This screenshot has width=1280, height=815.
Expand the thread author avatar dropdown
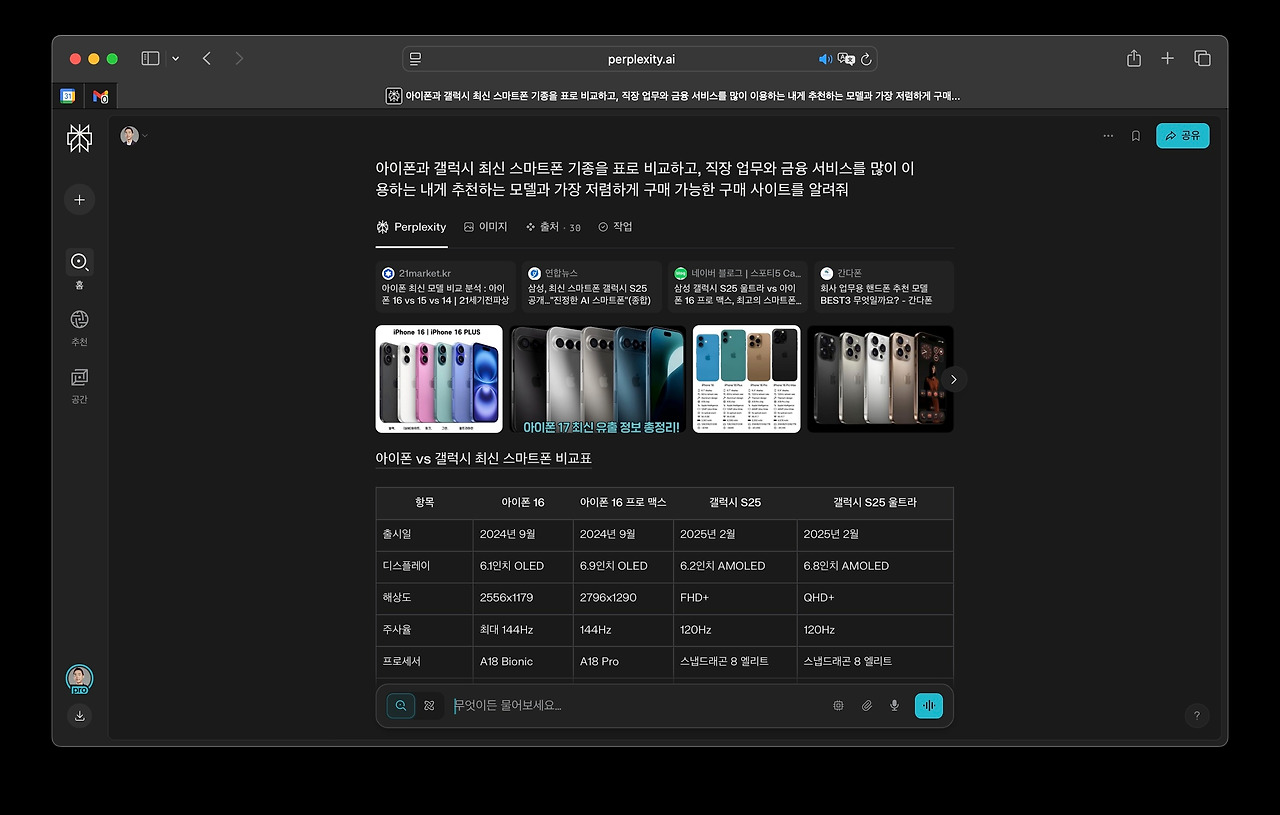(x=134, y=135)
